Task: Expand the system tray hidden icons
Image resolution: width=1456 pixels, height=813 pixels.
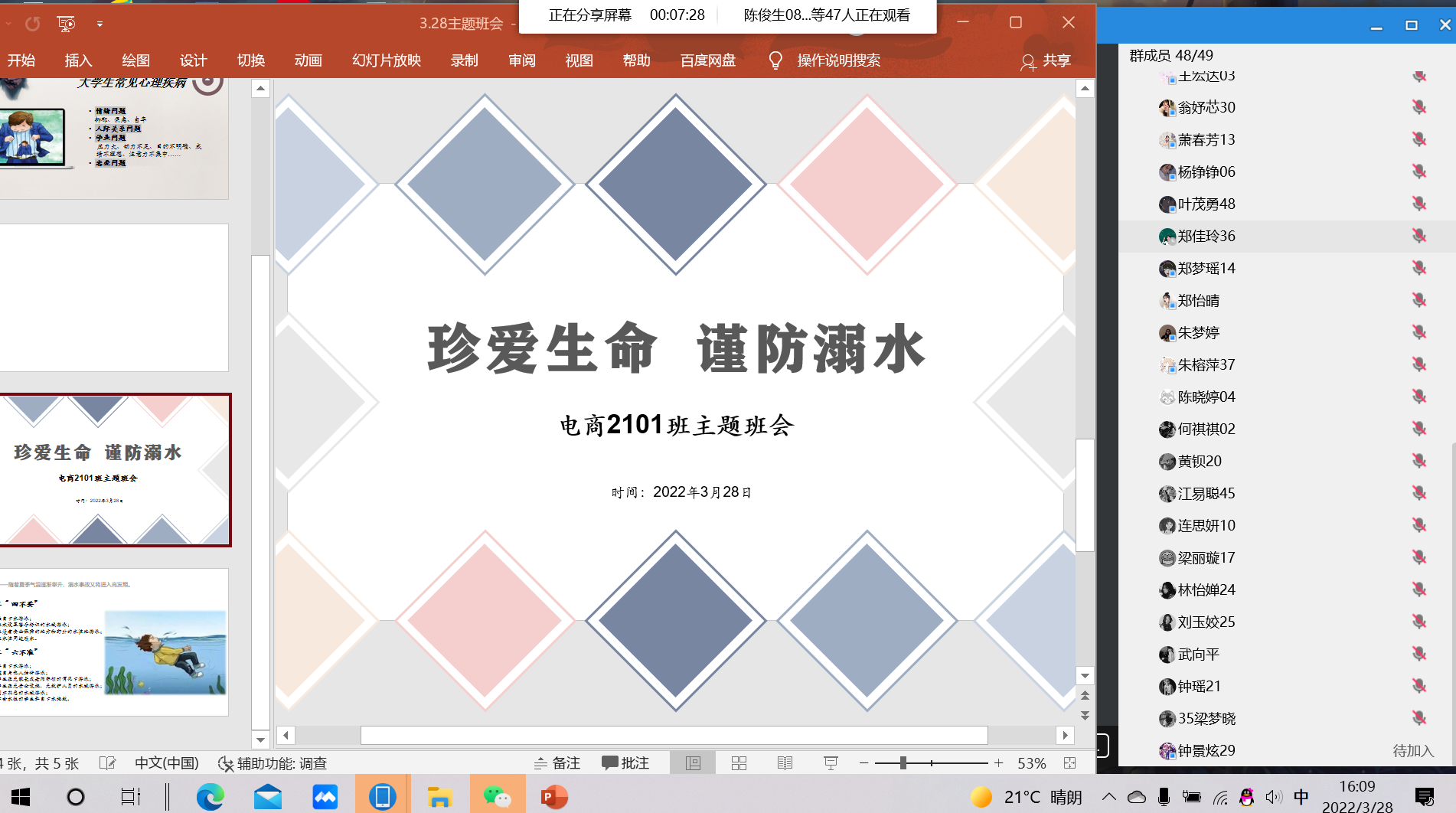Action: pos(1108,797)
